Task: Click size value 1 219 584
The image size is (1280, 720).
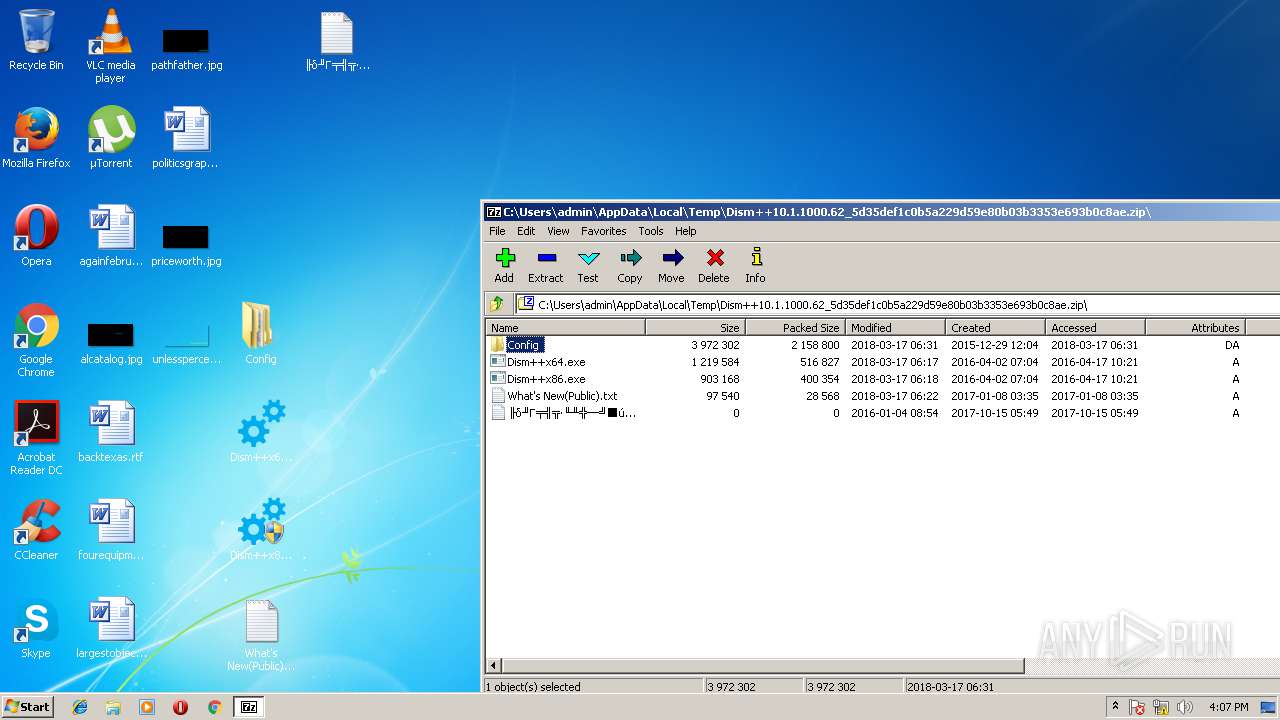Action: (715, 362)
